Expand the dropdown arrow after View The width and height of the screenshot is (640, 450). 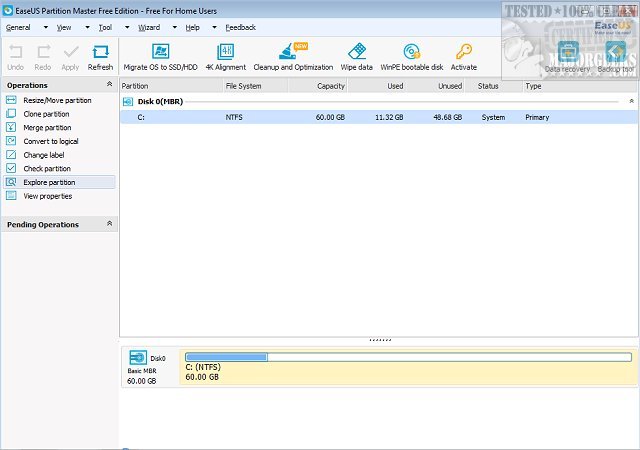[87, 27]
